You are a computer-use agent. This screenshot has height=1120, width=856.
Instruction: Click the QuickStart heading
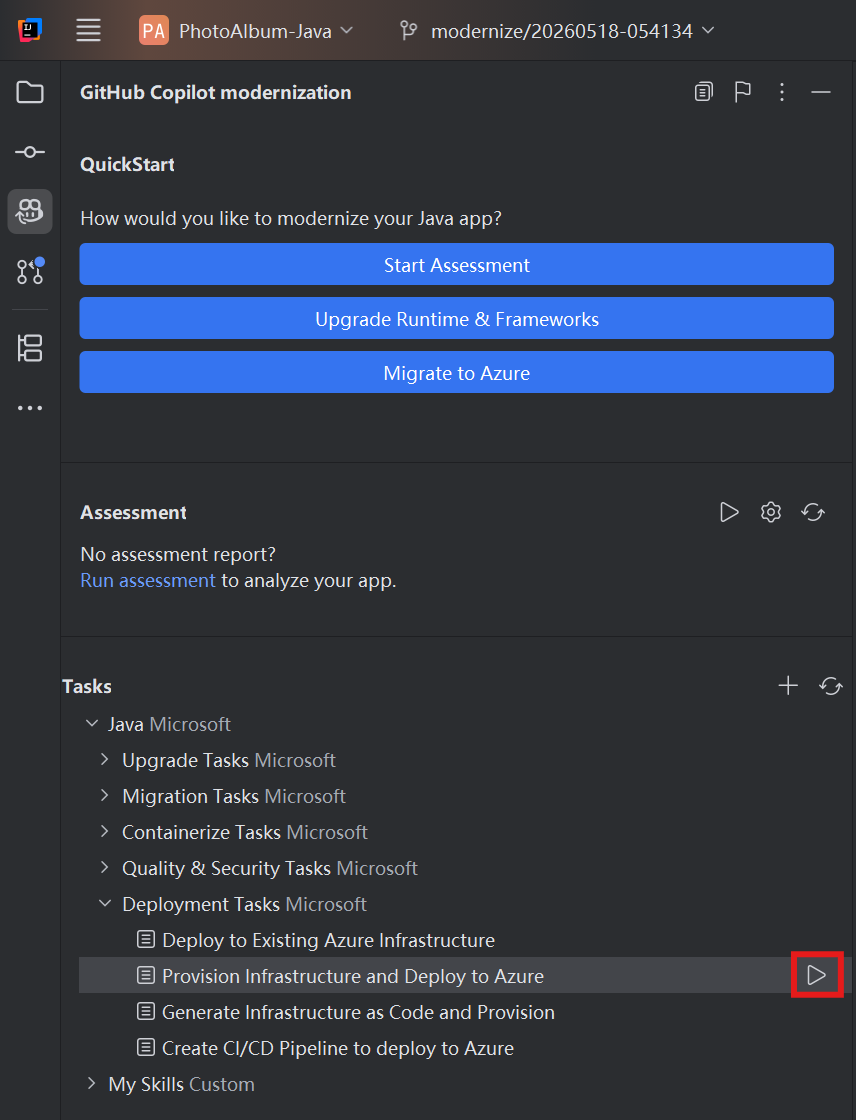pyautogui.click(x=127, y=164)
